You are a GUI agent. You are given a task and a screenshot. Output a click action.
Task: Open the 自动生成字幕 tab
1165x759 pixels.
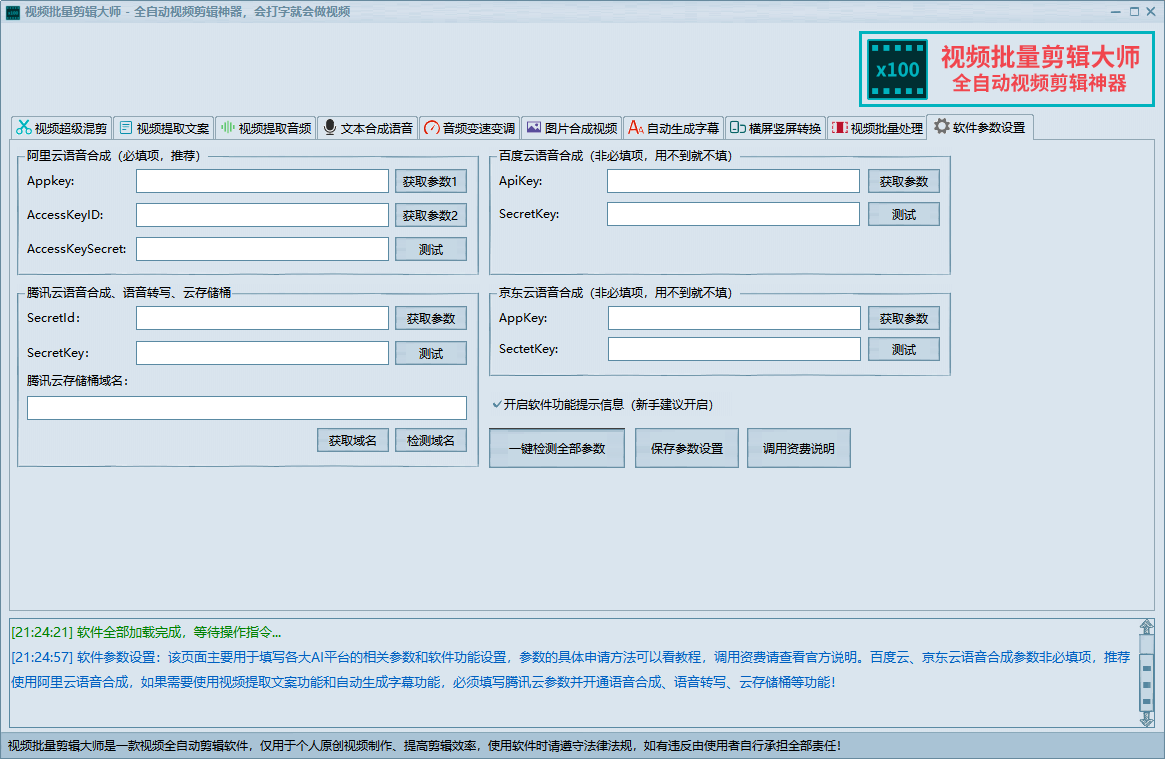673,128
